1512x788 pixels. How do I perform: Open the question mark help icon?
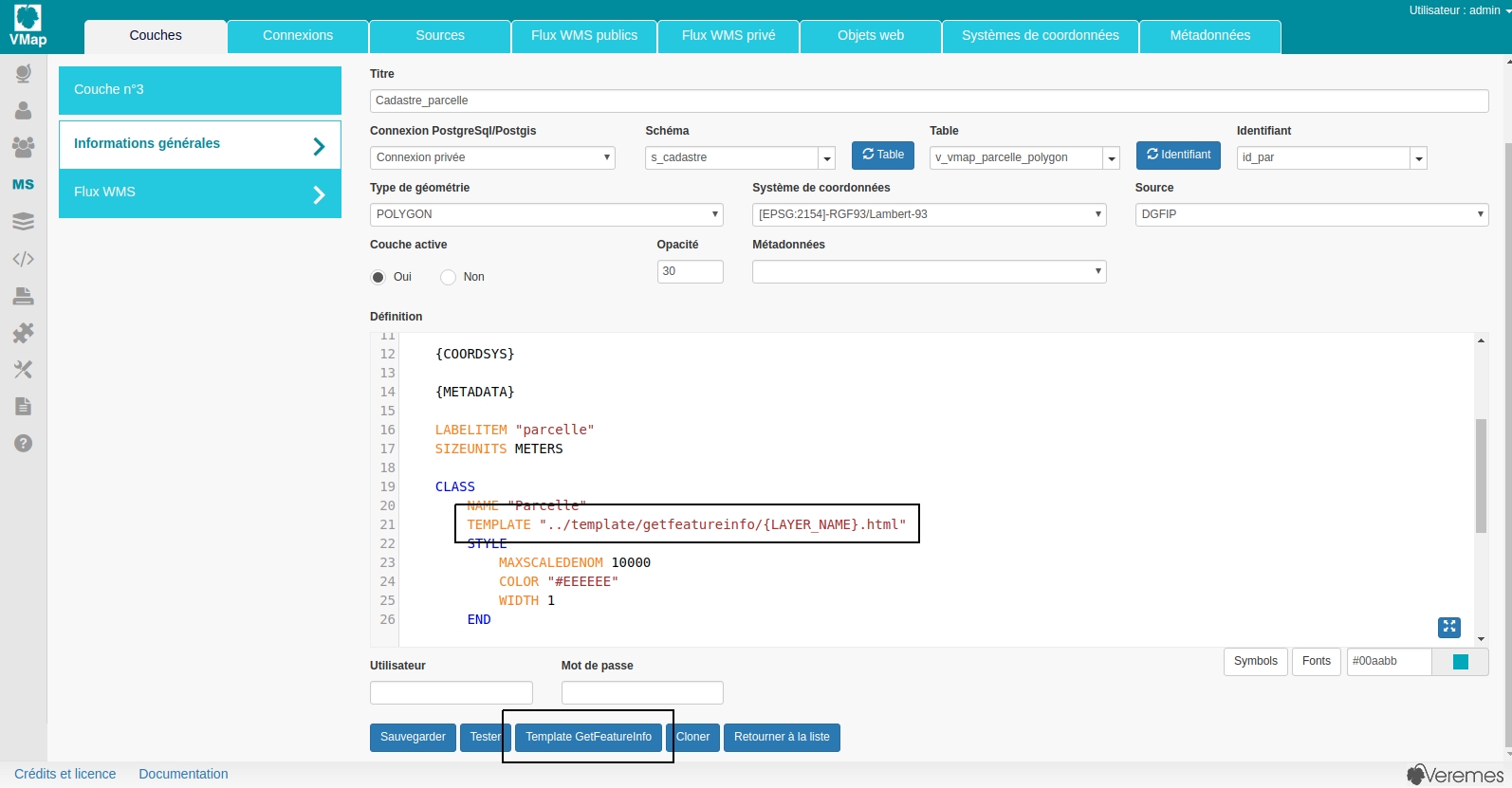click(x=24, y=444)
